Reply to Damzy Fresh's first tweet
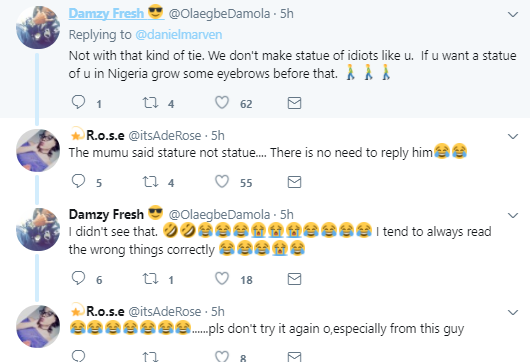The height and width of the screenshot is (362, 530). pyautogui.click(x=78, y=102)
